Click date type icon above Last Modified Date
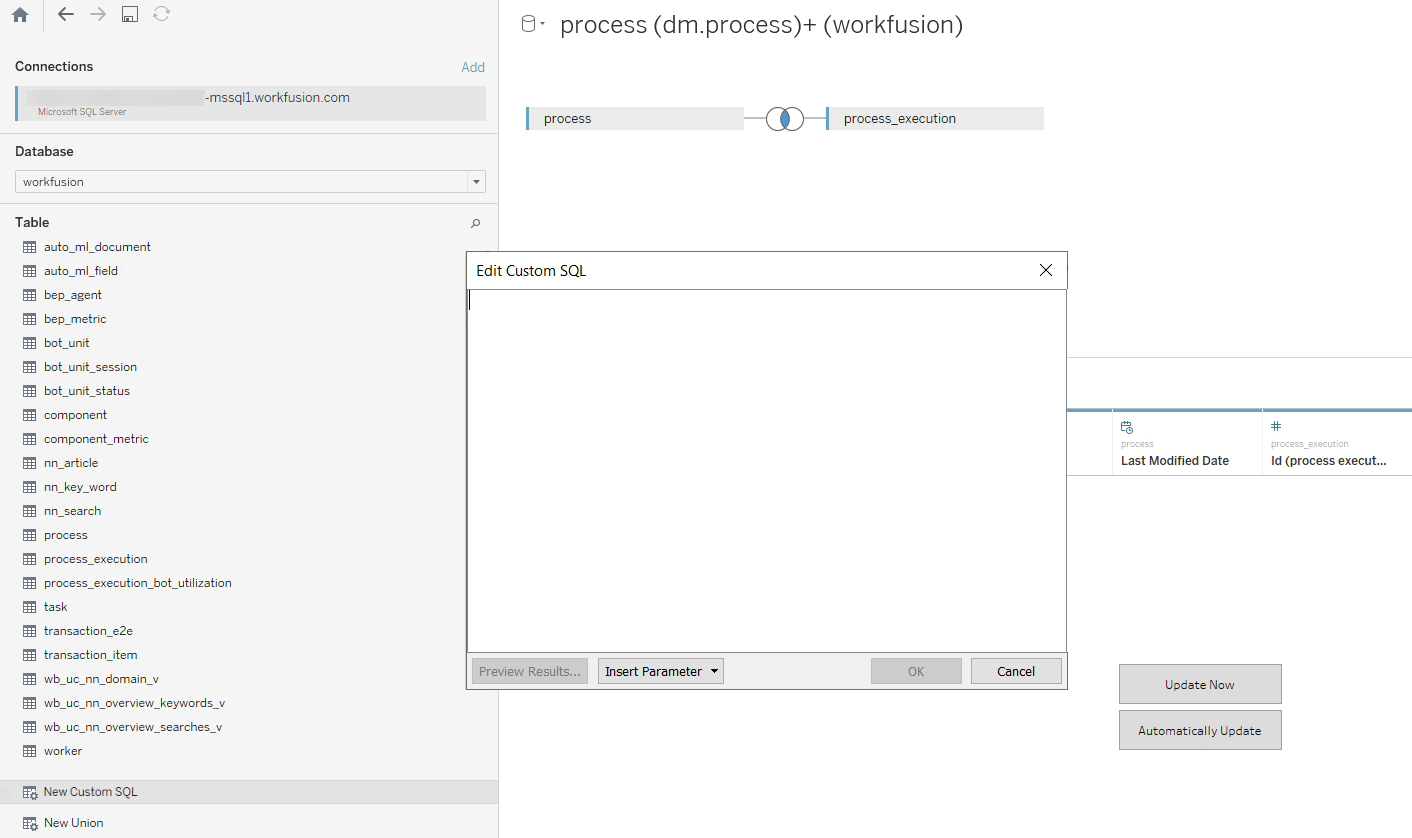This screenshot has height=838, width=1412. tap(1127, 426)
